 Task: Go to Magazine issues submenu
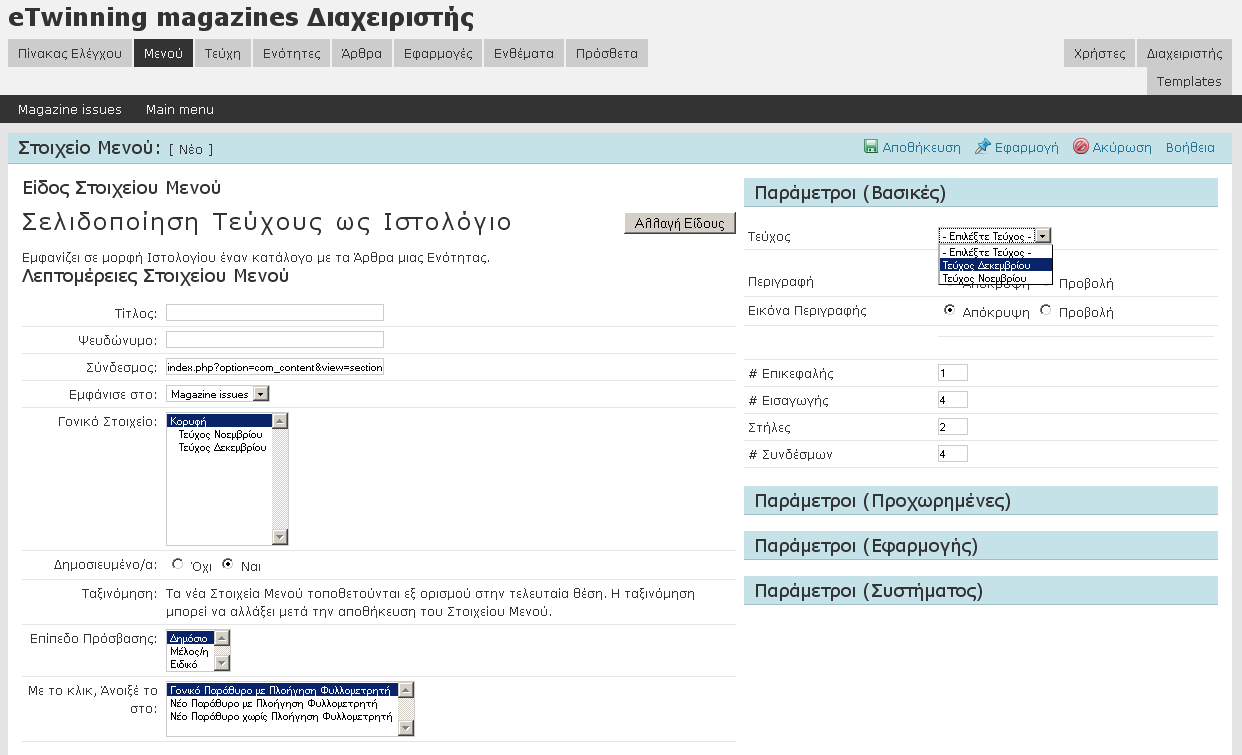coord(70,109)
